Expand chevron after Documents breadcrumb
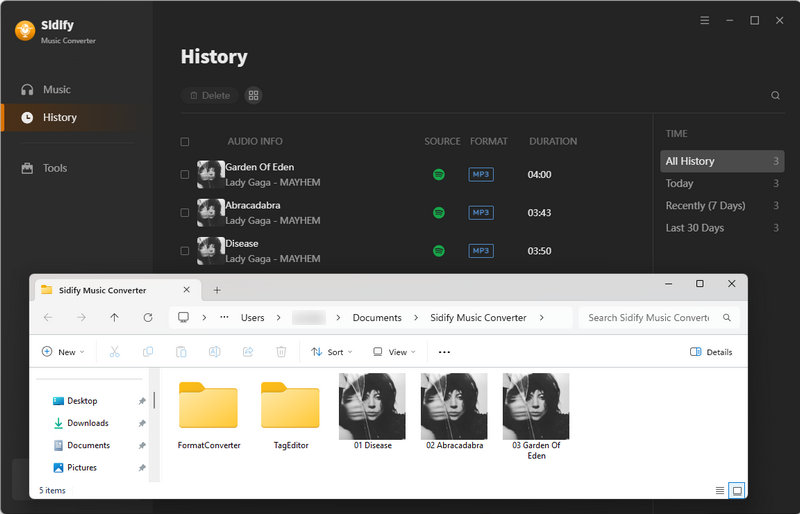Screen dimensions: 800x514 point(416,317)
